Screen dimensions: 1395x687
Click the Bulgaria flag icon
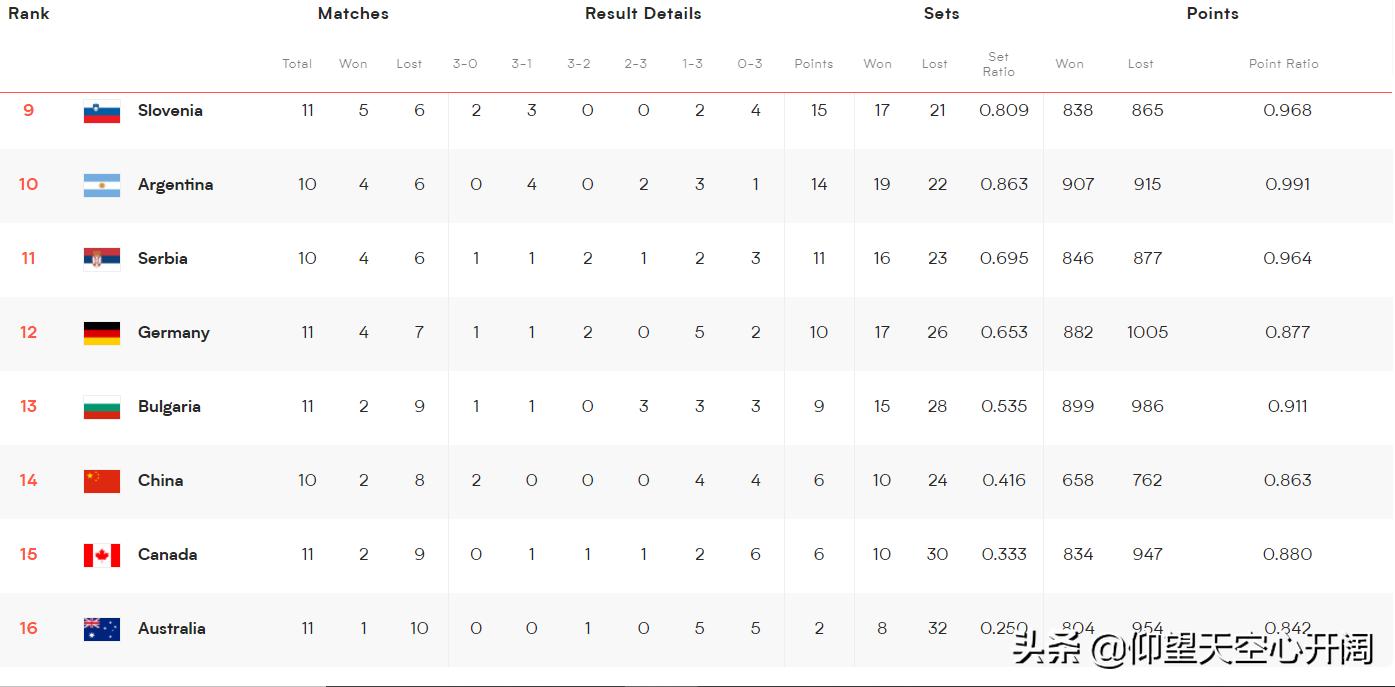click(x=102, y=407)
